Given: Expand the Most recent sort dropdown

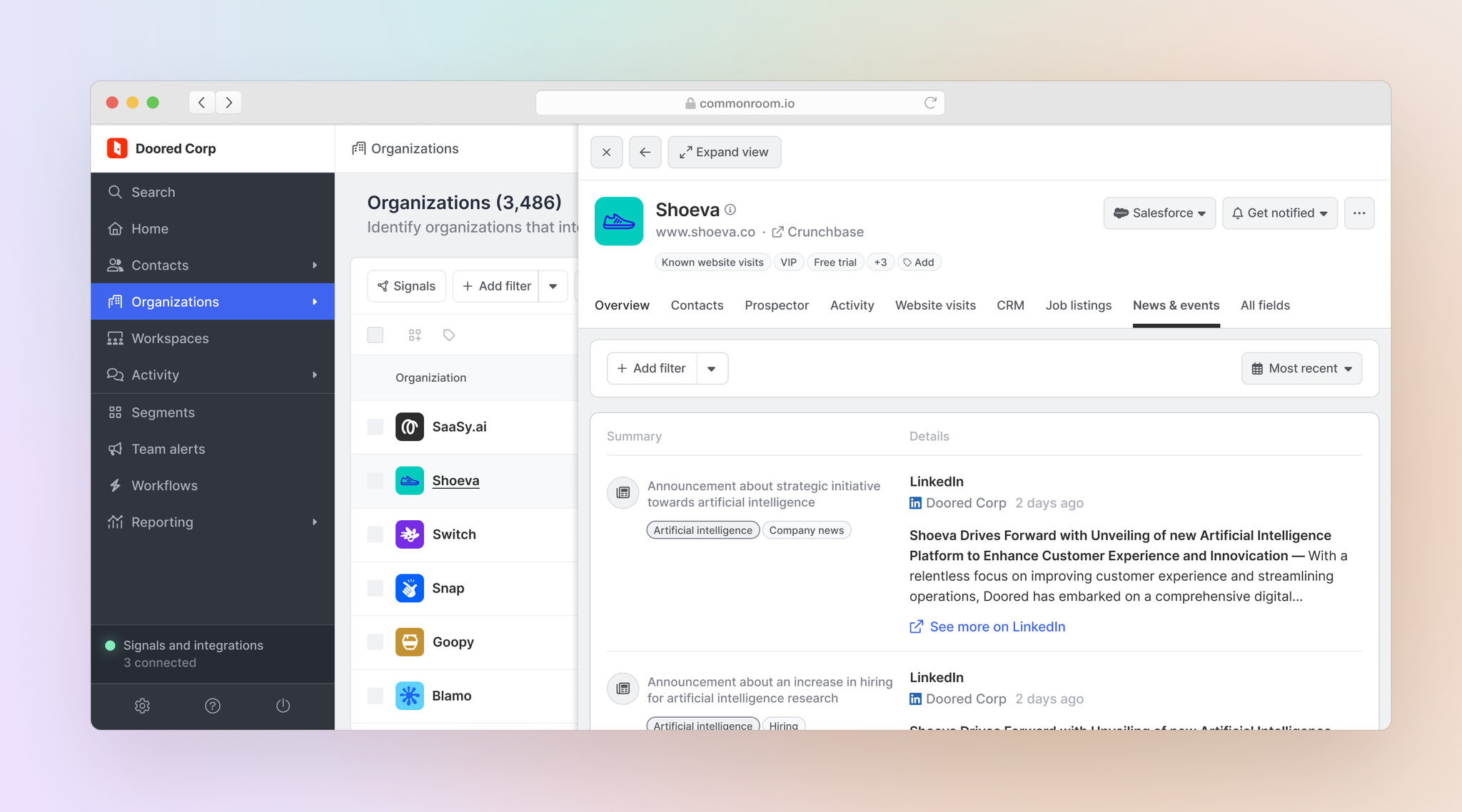Looking at the screenshot, I should click(x=1301, y=368).
